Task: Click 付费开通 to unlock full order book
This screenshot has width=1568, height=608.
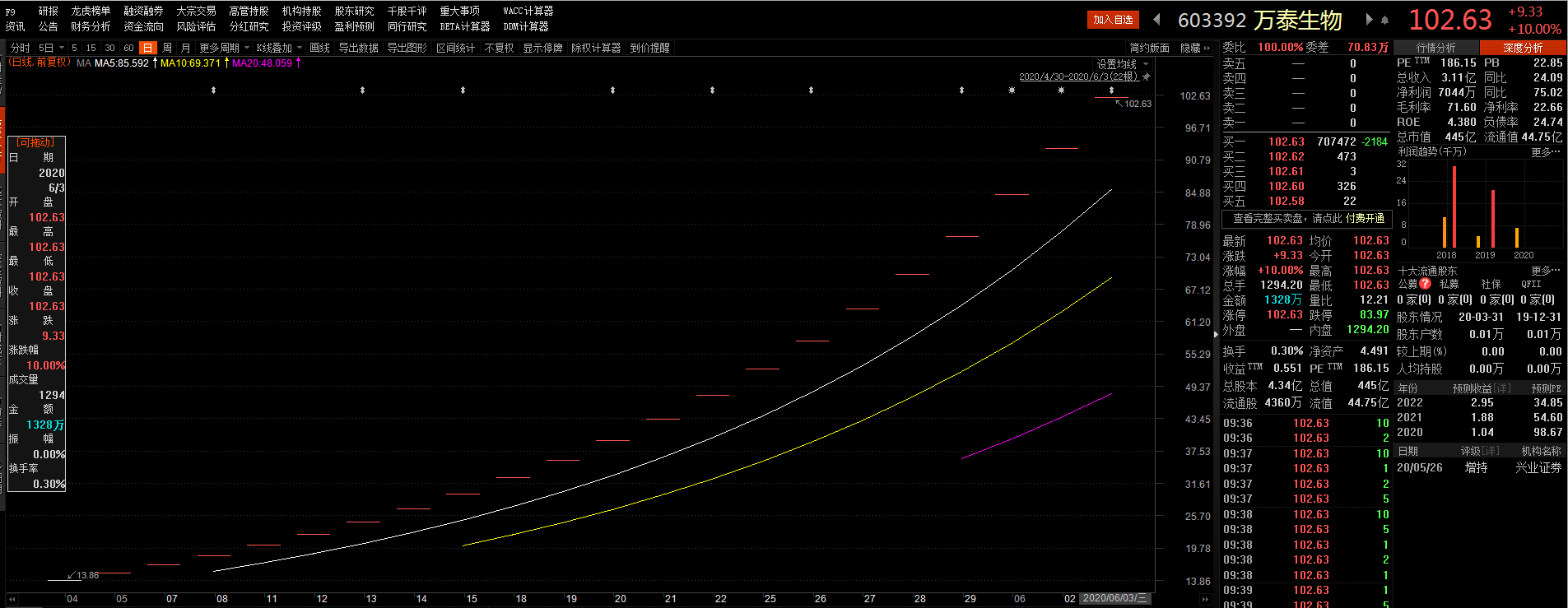Action: (x=1366, y=218)
